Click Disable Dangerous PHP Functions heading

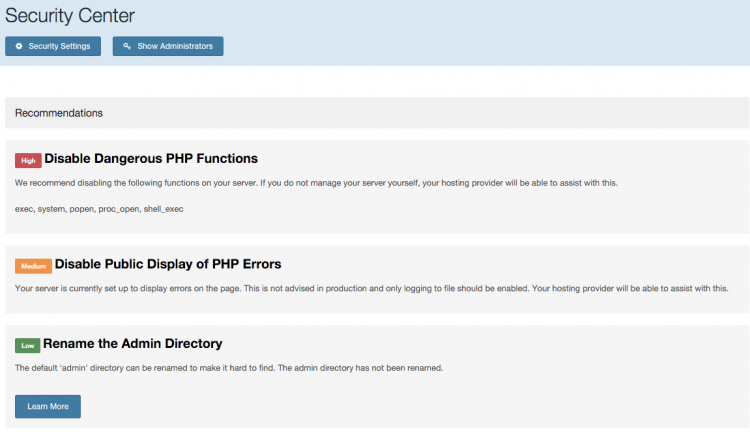tap(151, 158)
